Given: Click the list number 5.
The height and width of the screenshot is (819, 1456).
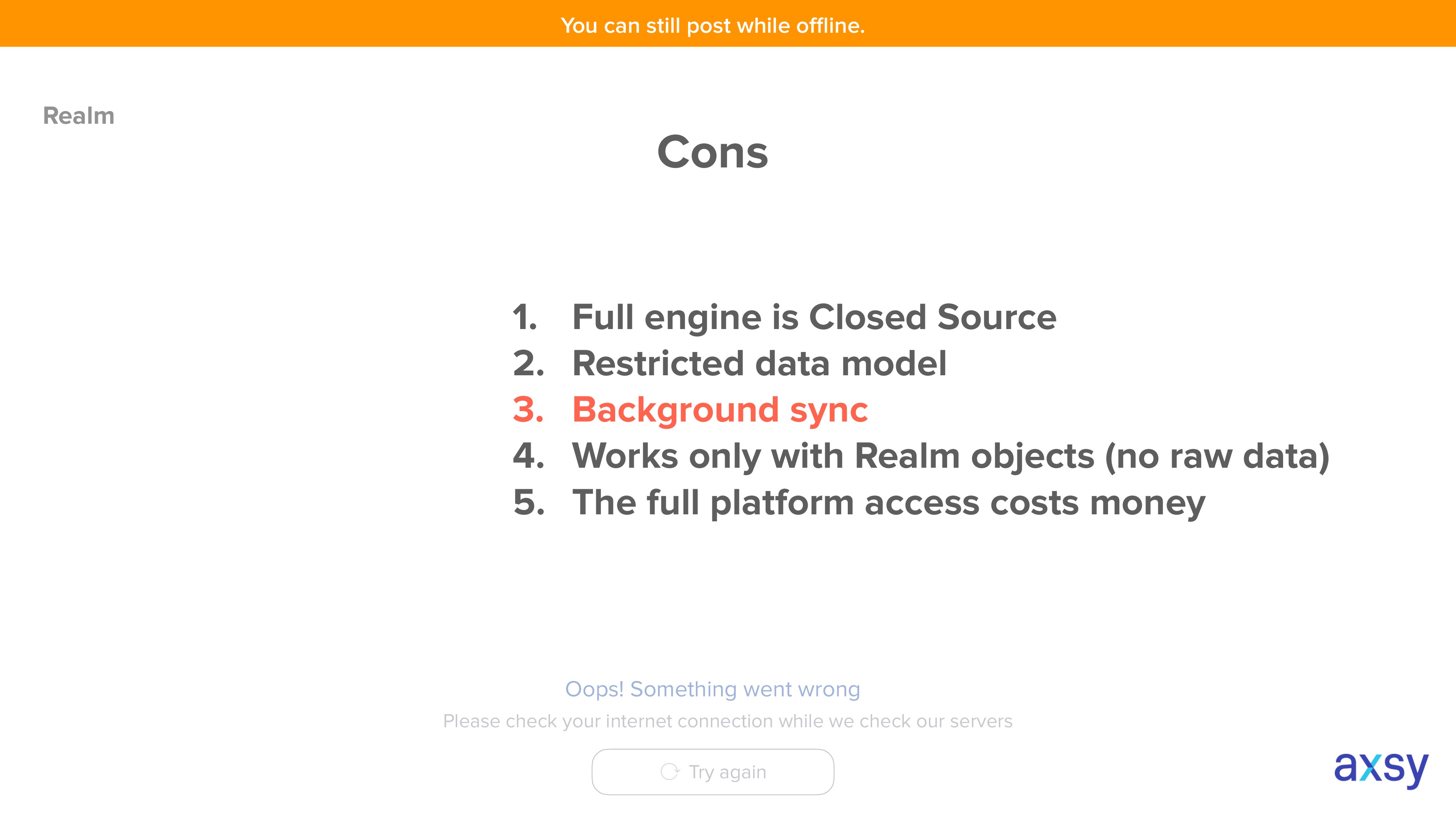Looking at the screenshot, I should (529, 502).
